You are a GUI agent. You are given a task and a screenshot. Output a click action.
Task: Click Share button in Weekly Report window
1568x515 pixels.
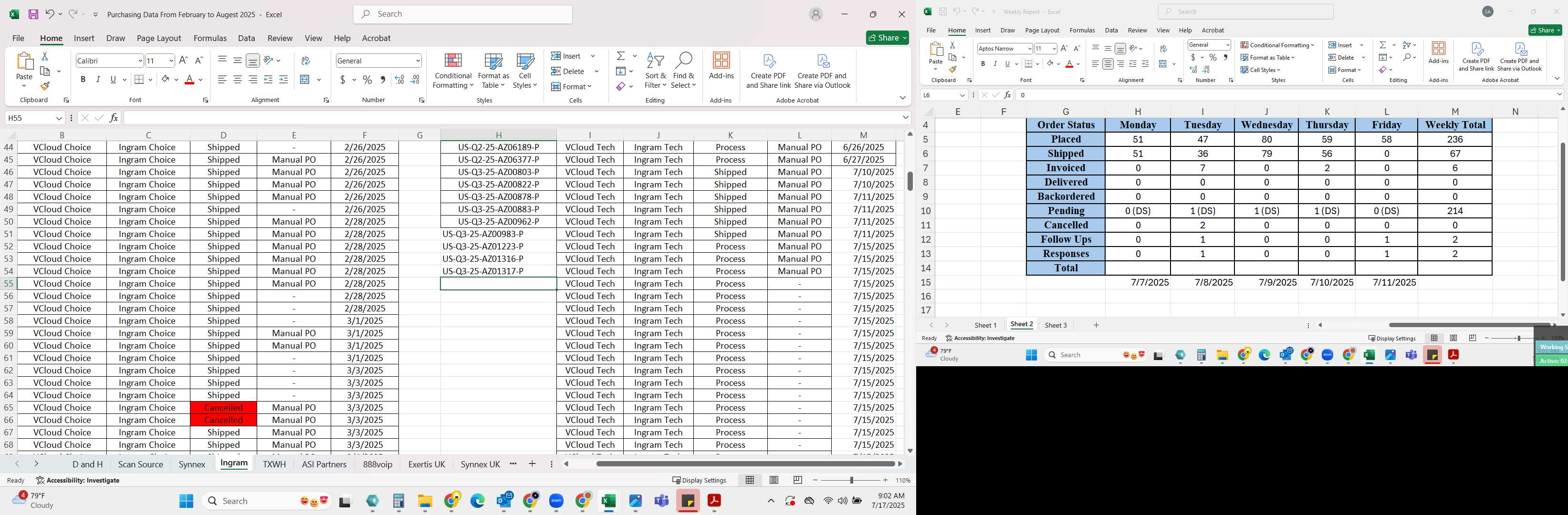(1545, 31)
